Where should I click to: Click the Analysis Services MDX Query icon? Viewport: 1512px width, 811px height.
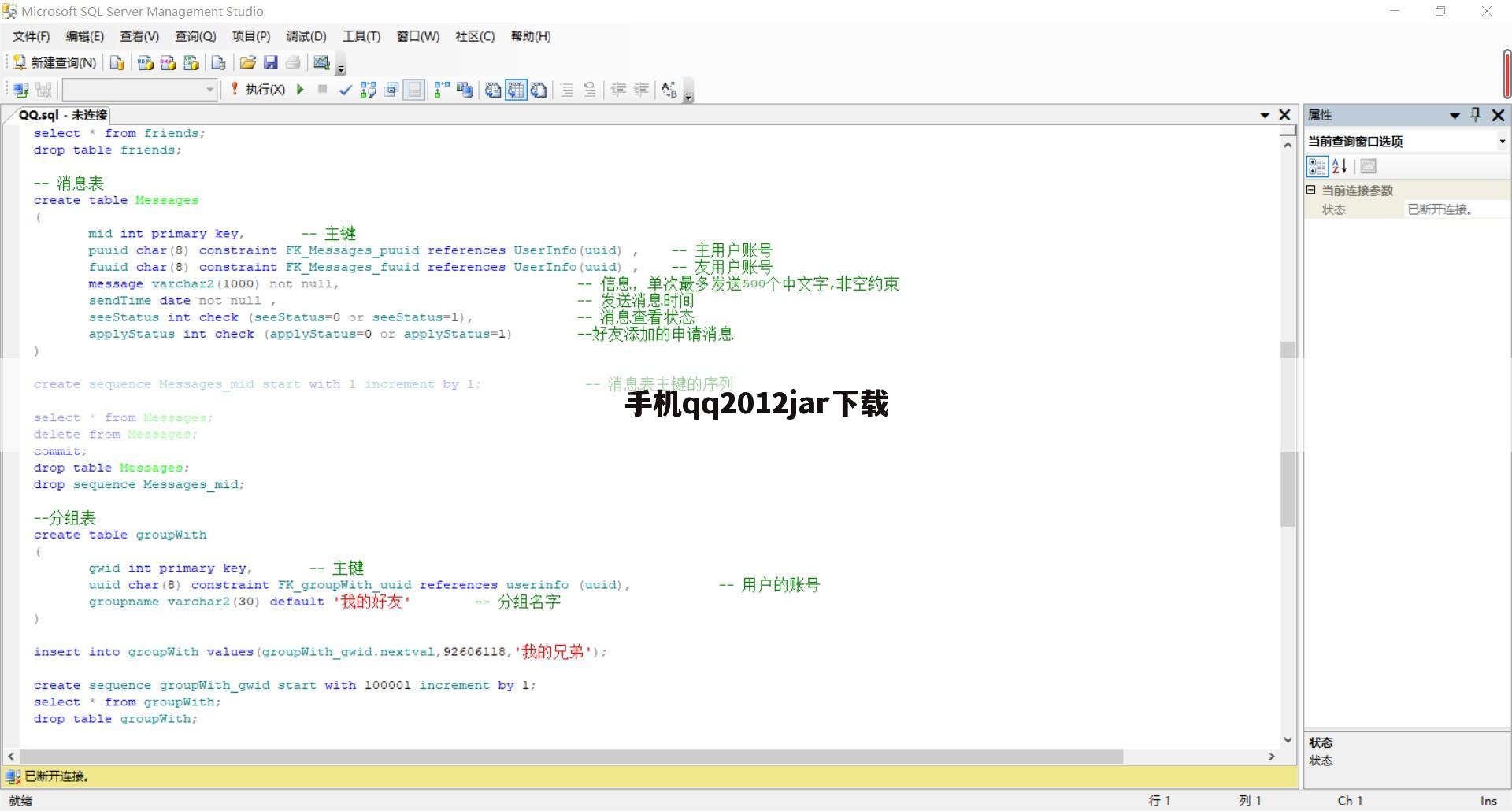pyautogui.click(x=145, y=63)
